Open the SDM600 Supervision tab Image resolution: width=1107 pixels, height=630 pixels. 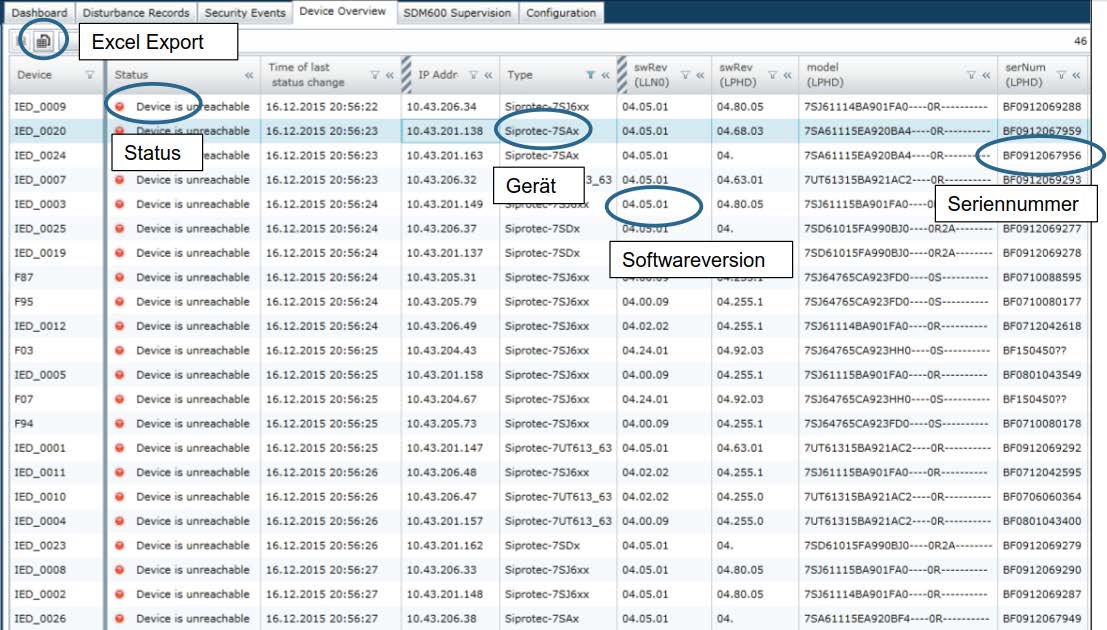457,13
